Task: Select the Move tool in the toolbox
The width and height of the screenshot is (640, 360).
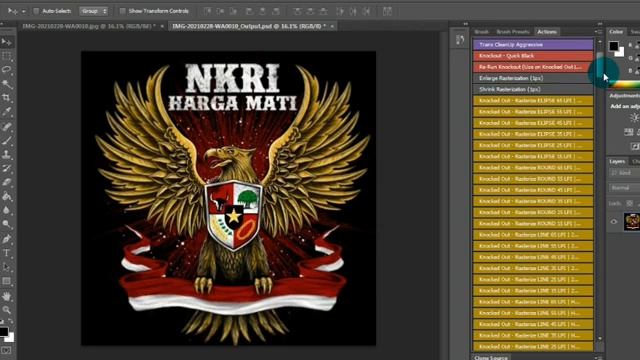Action: click(7, 42)
